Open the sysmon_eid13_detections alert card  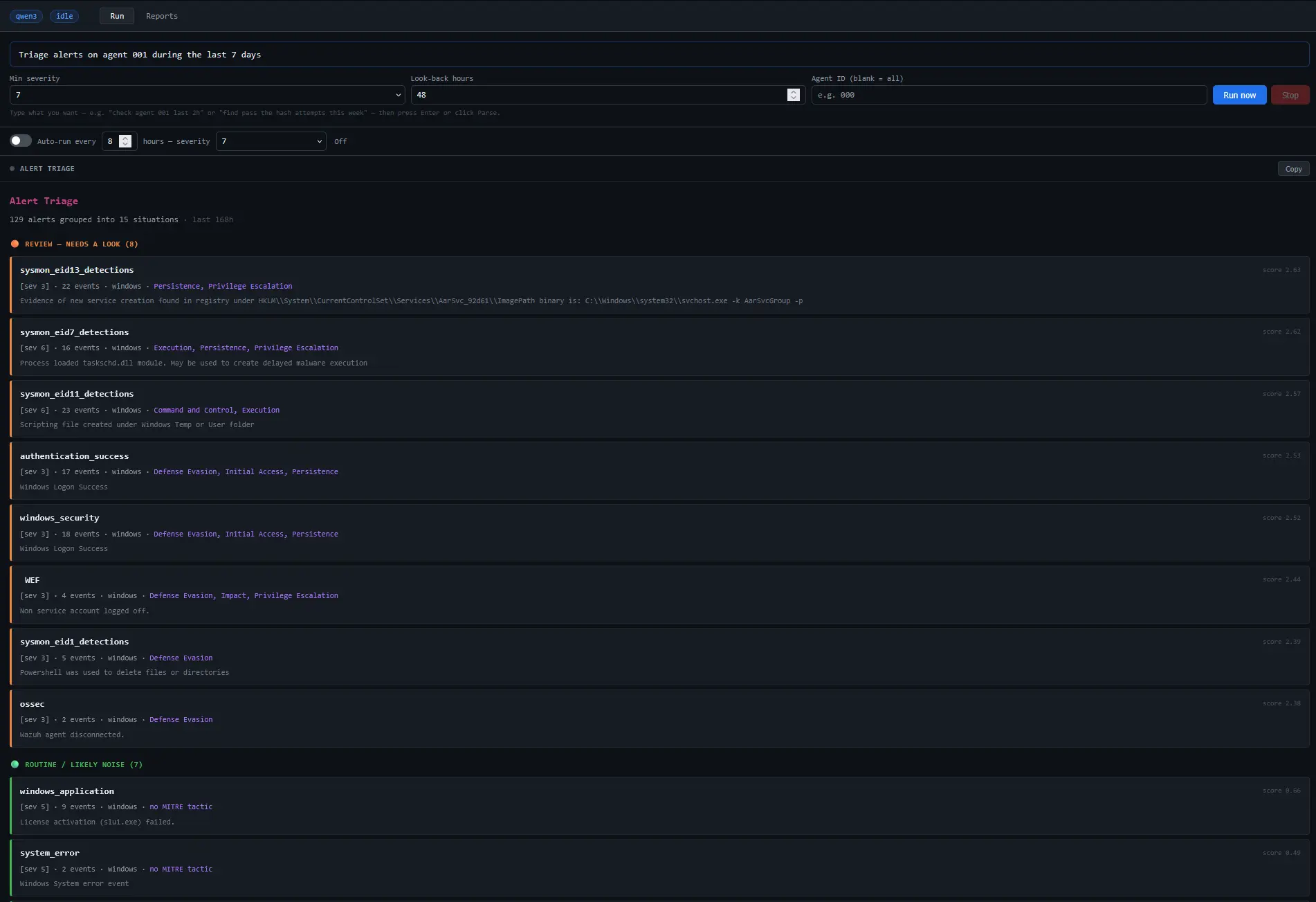click(659, 285)
